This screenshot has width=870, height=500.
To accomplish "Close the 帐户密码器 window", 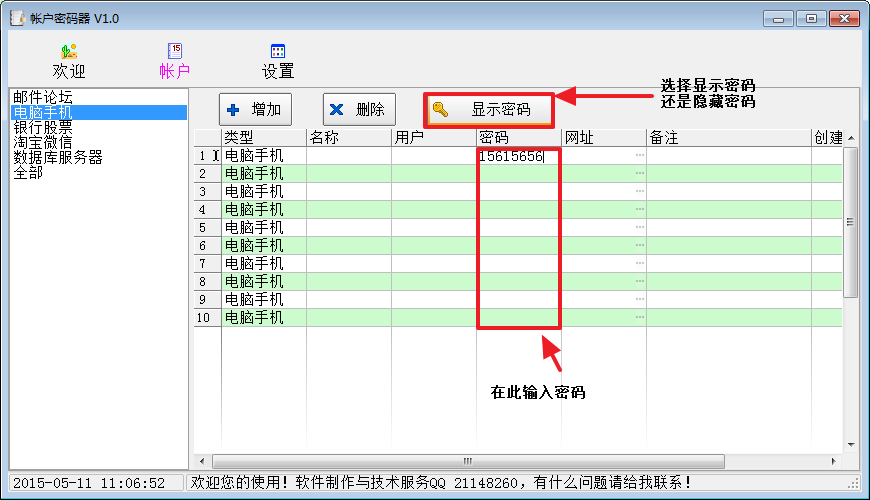I will 844,19.
